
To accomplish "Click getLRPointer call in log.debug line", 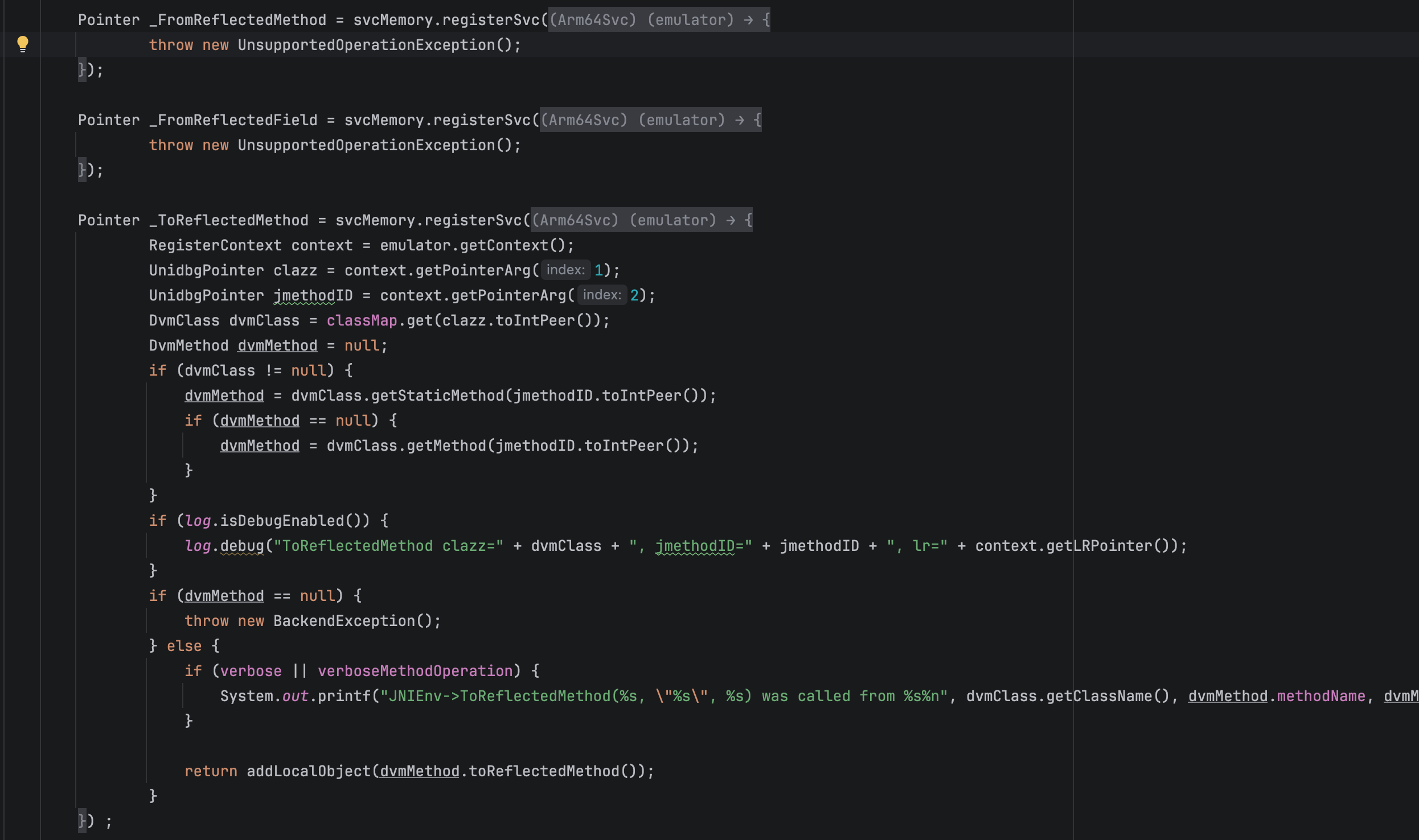I will (x=1099, y=546).
